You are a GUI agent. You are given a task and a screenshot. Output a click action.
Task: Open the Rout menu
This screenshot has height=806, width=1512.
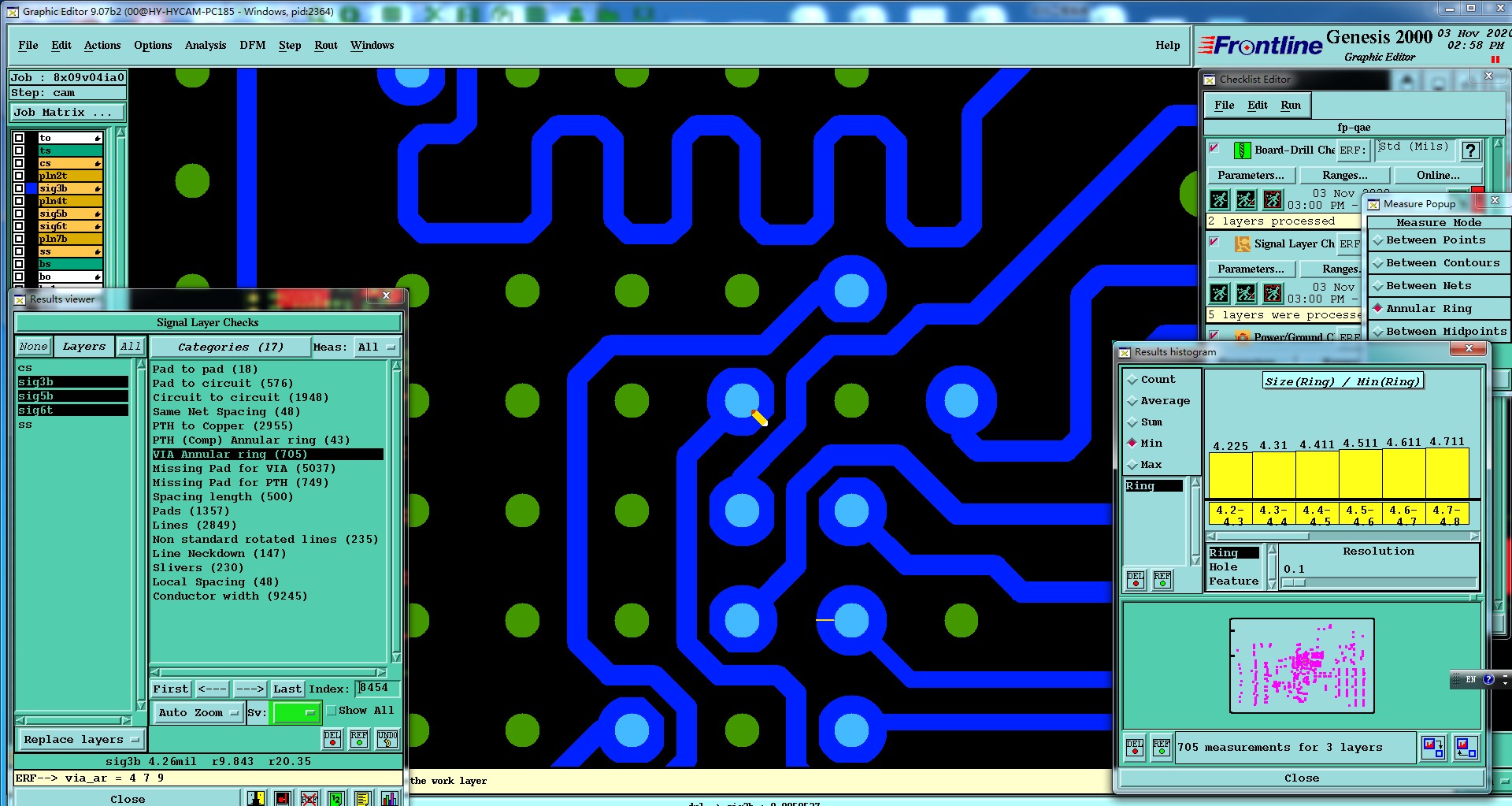[325, 45]
